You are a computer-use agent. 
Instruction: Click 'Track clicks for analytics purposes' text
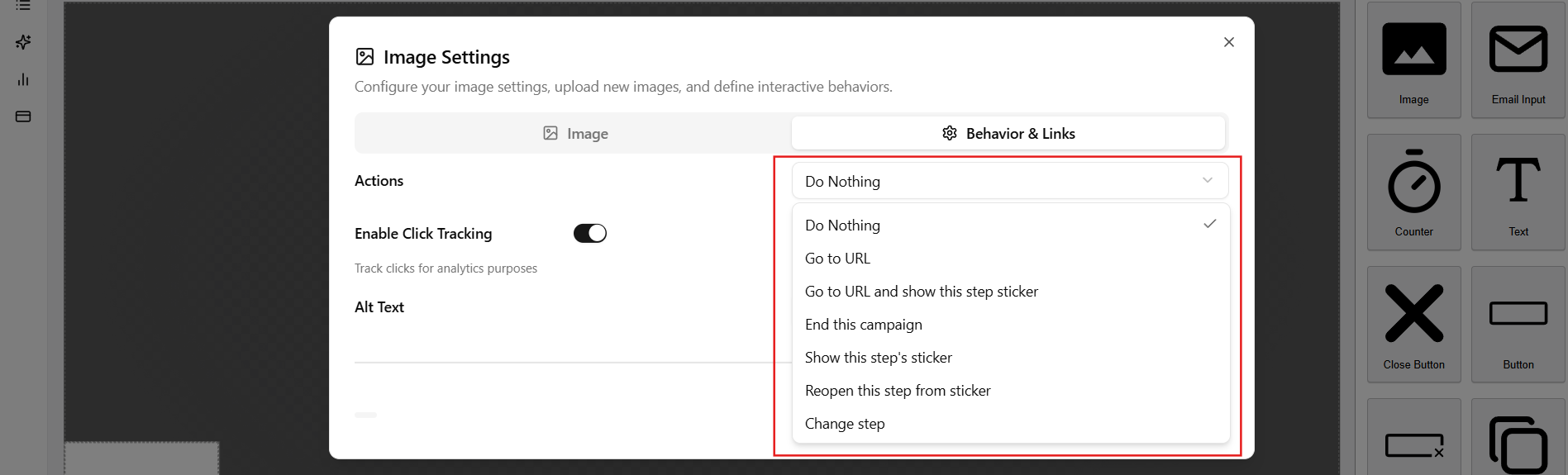446,268
